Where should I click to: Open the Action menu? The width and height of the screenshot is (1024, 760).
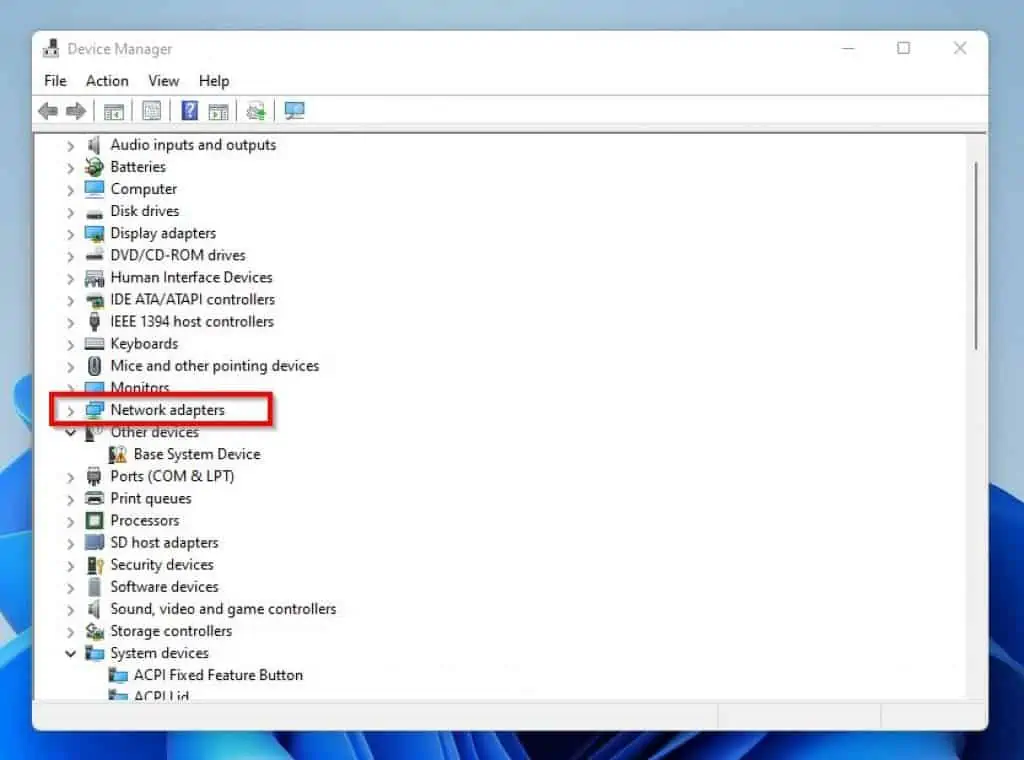(106, 81)
